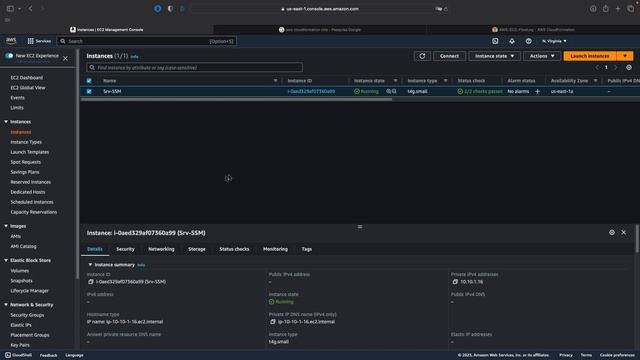
Task: Uncheck the Srv-SSM row checkbox
Action: (x=89, y=91)
